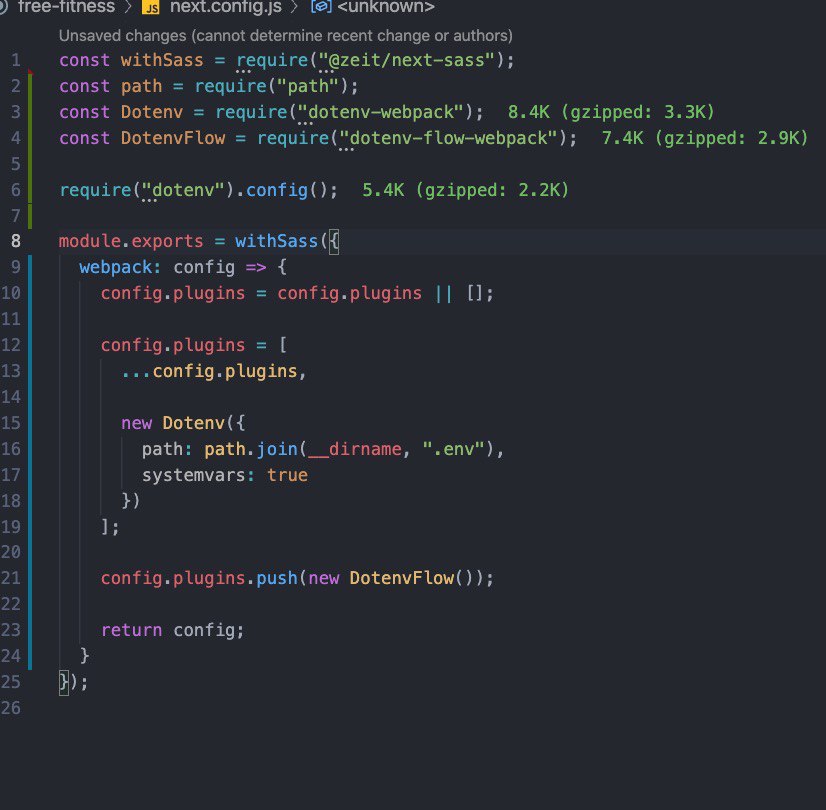
Task: Click the '7.4K (gzipped: 2.9K)' import cost label
Action: [705, 138]
